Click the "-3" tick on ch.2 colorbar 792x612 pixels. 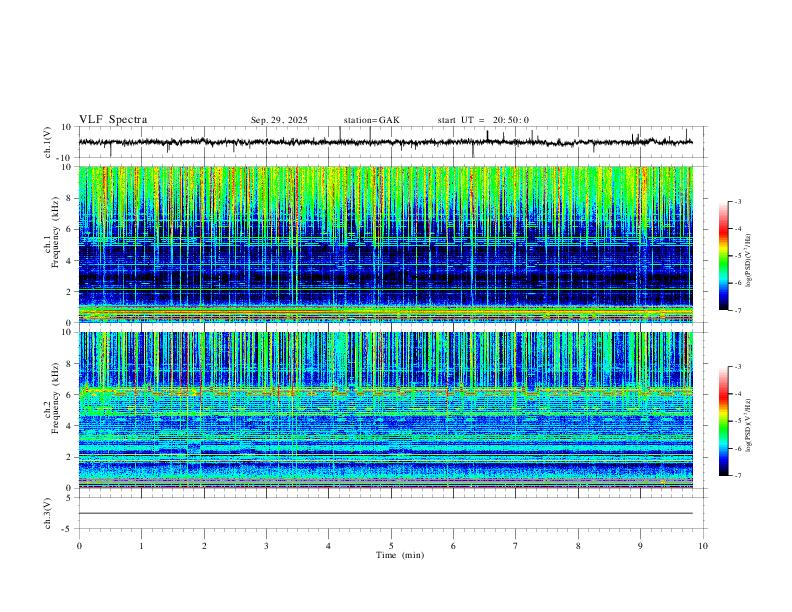tap(737, 367)
